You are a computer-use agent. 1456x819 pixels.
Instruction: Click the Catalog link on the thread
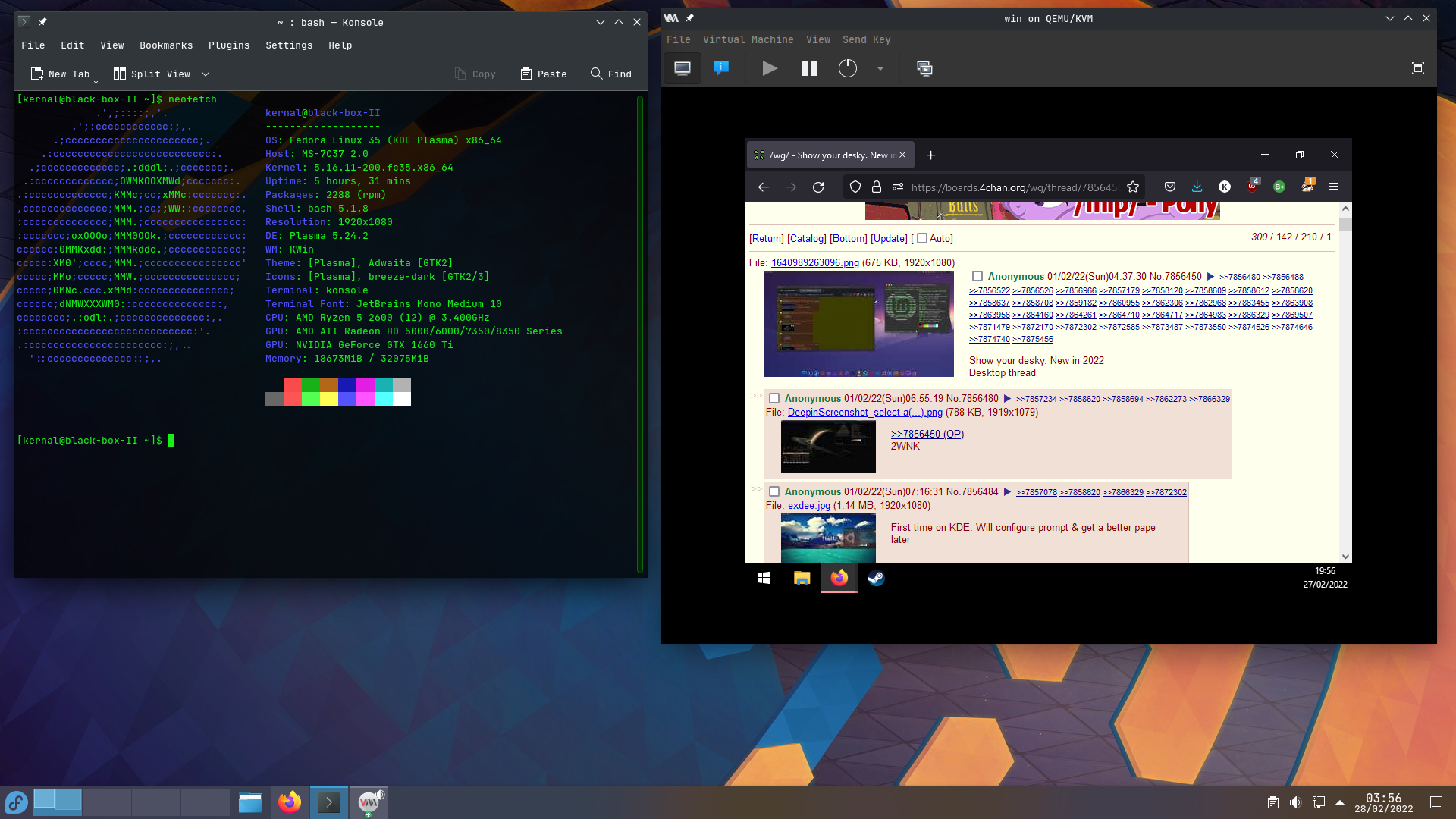tap(807, 238)
